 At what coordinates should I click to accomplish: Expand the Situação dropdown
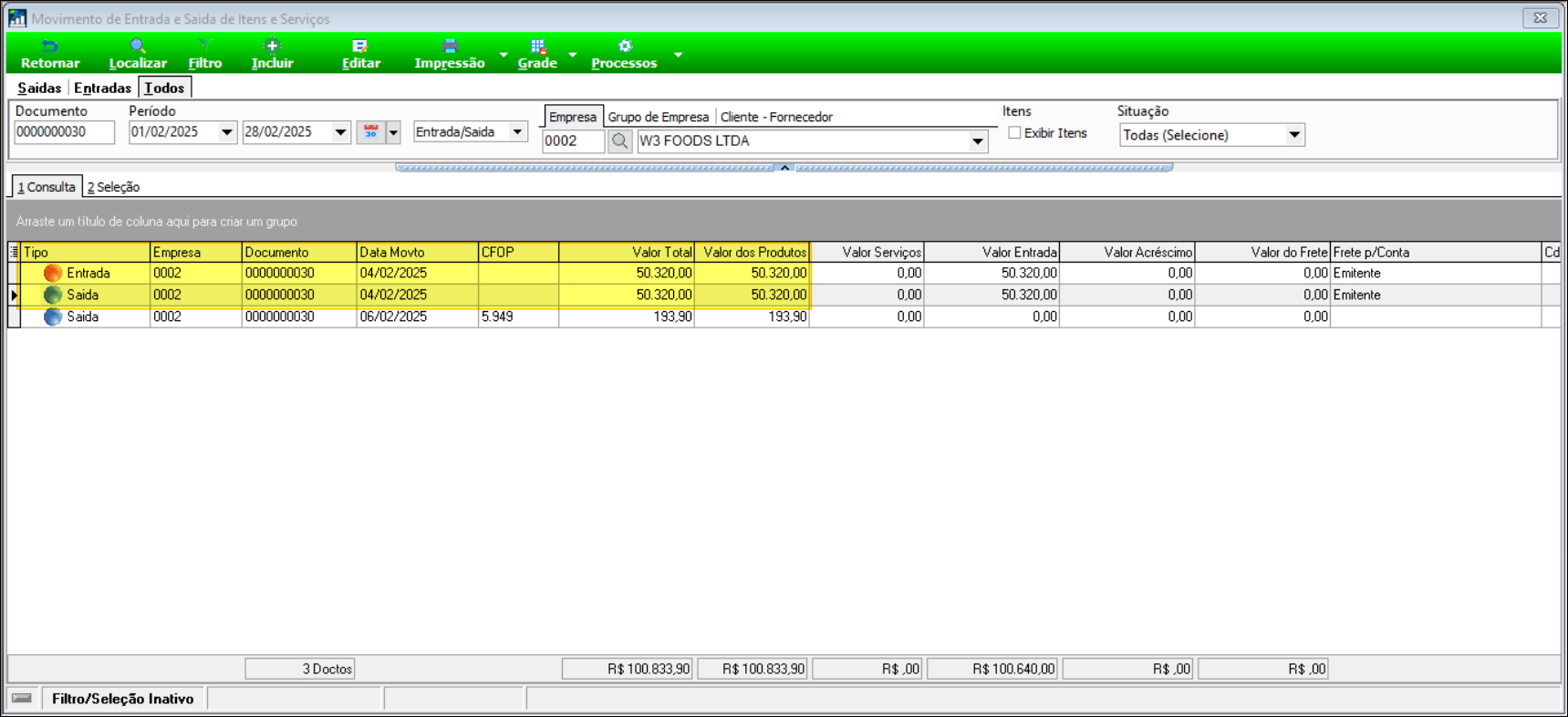(x=1293, y=135)
